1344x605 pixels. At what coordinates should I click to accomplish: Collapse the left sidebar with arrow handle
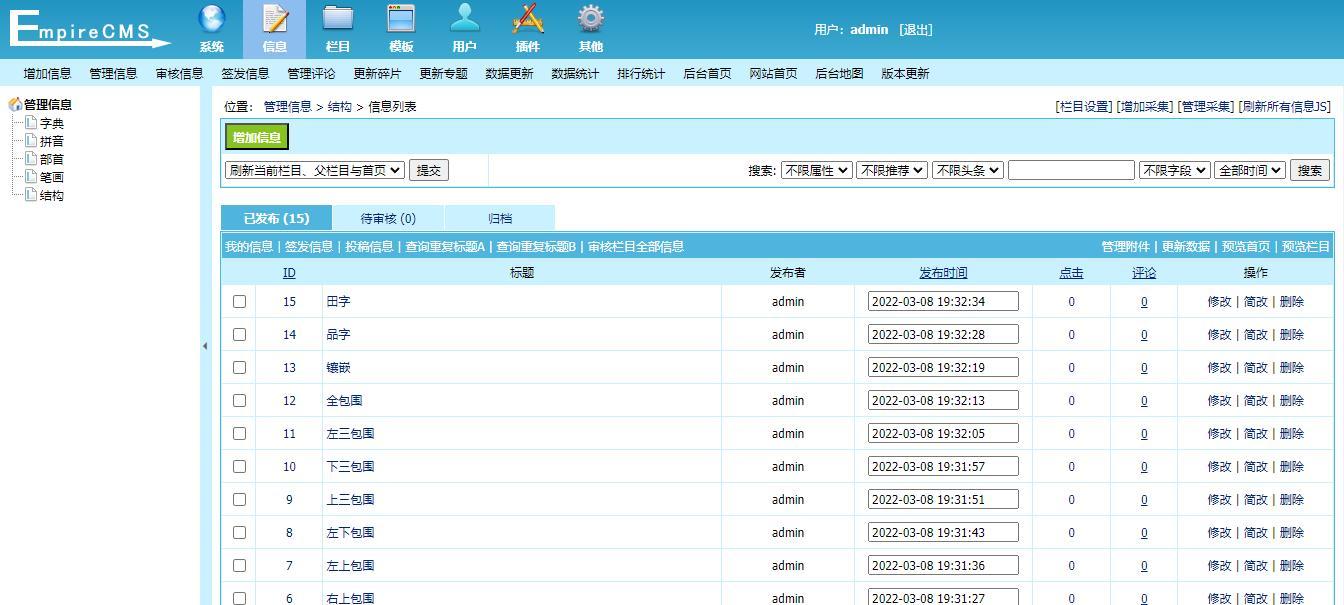(x=205, y=346)
